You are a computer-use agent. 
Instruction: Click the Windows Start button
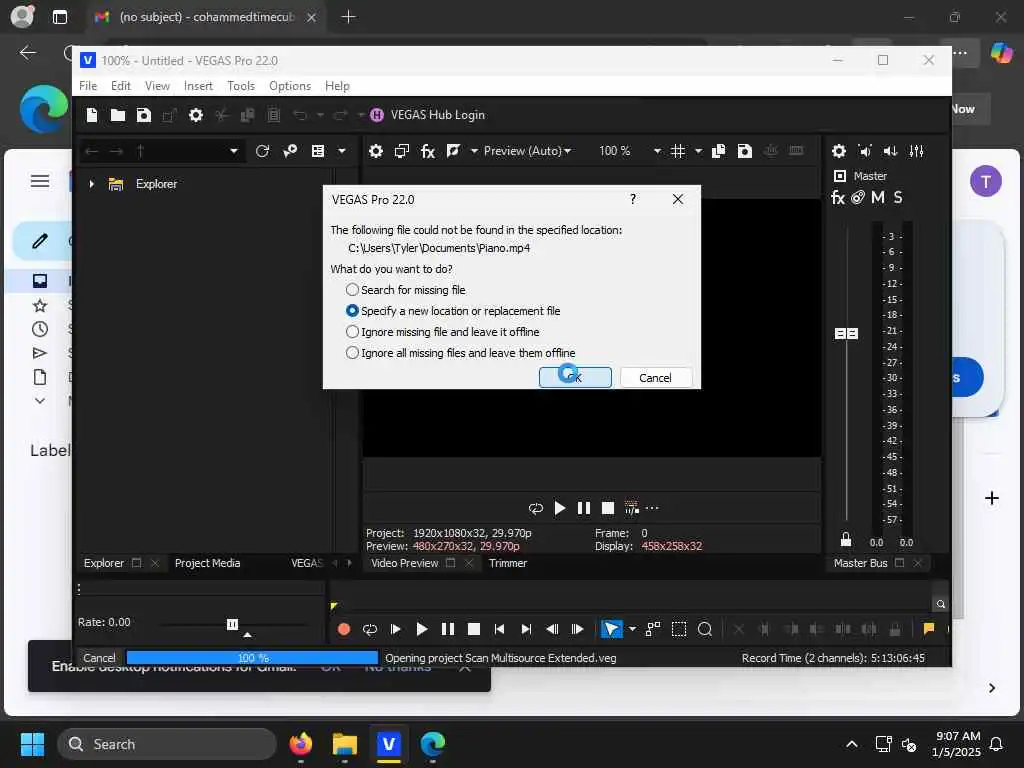click(x=32, y=744)
